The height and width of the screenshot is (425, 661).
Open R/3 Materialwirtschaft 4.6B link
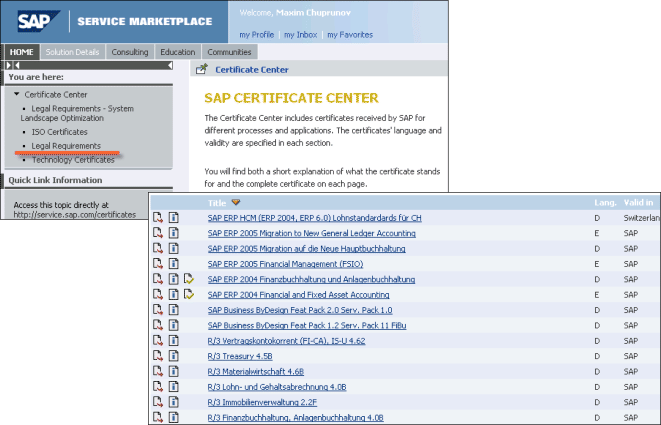255,371
